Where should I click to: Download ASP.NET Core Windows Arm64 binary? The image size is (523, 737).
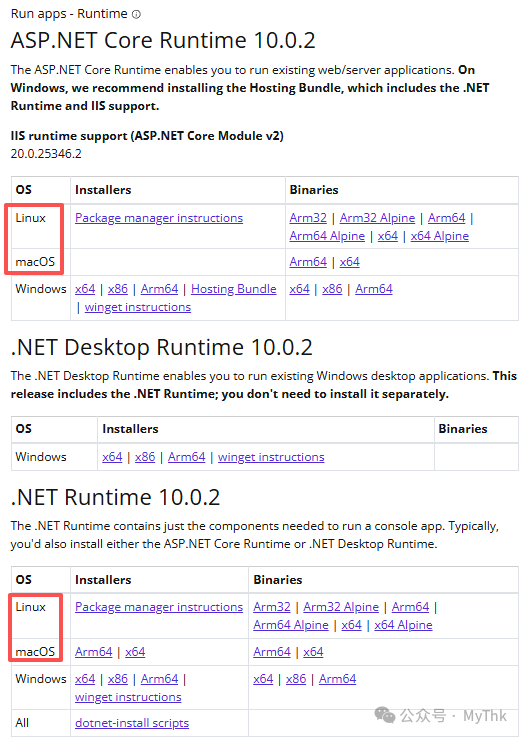(x=374, y=289)
